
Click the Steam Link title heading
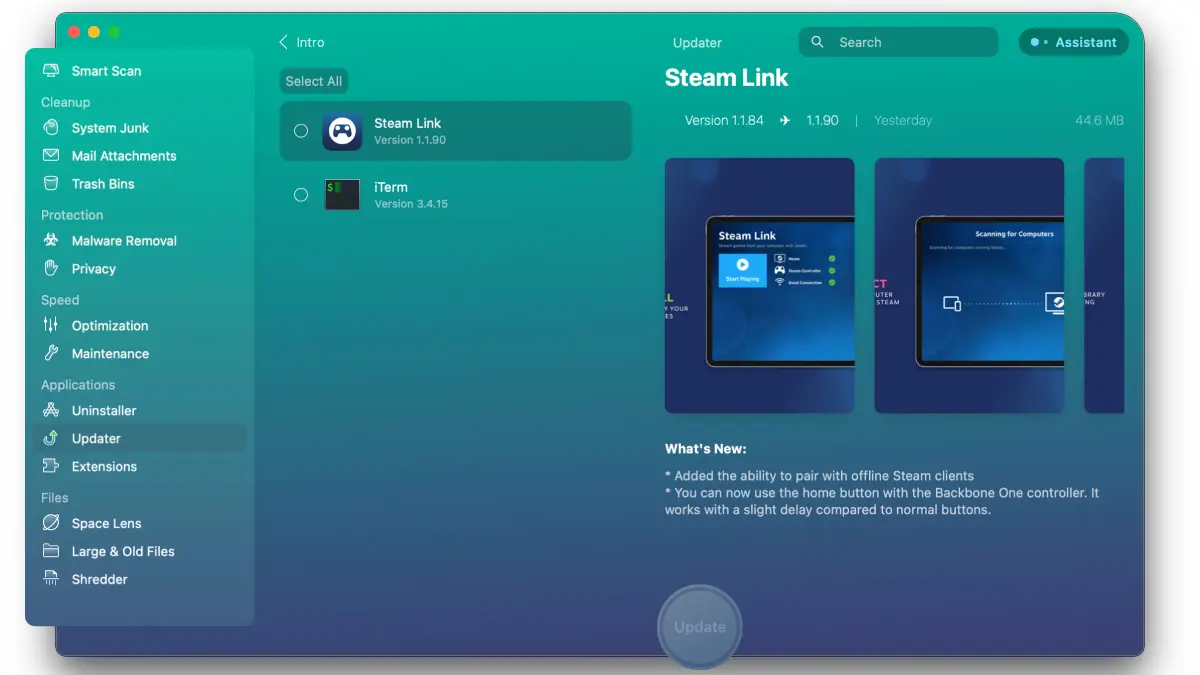(727, 78)
